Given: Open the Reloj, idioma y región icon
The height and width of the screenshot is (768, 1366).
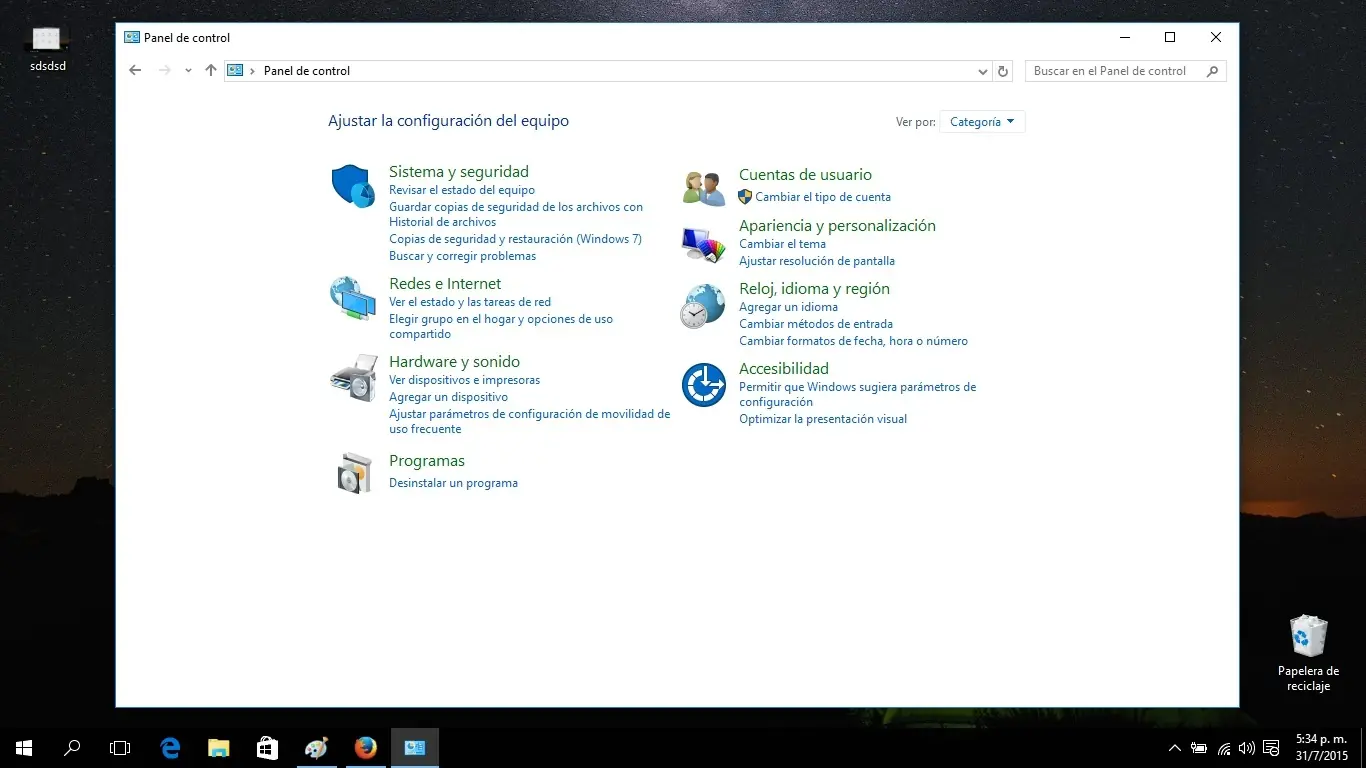Looking at the screenshot, I should [x=703, y=306].
